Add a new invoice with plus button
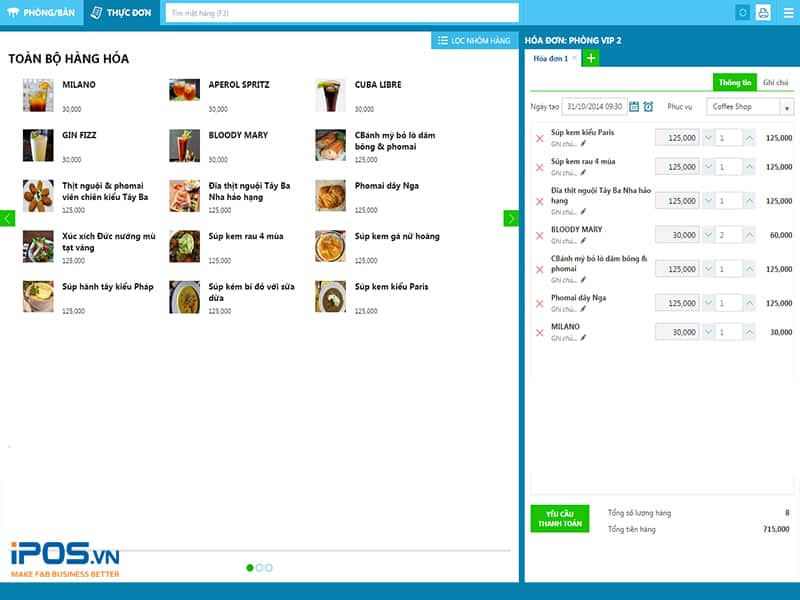The height and width of the screenshot is (600, 800). click(590, 59)
